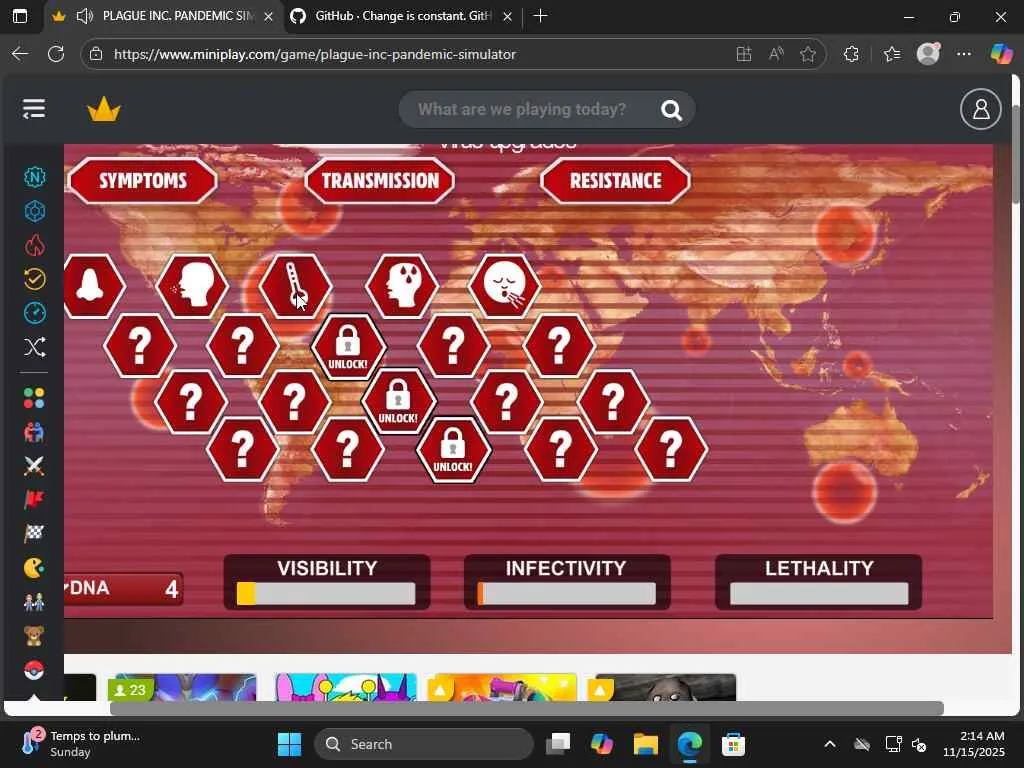Image resolution: width=1024 pixels, height=768 pixels.
Task: Click the Lethality progress bar
Action: pos(819,594)
